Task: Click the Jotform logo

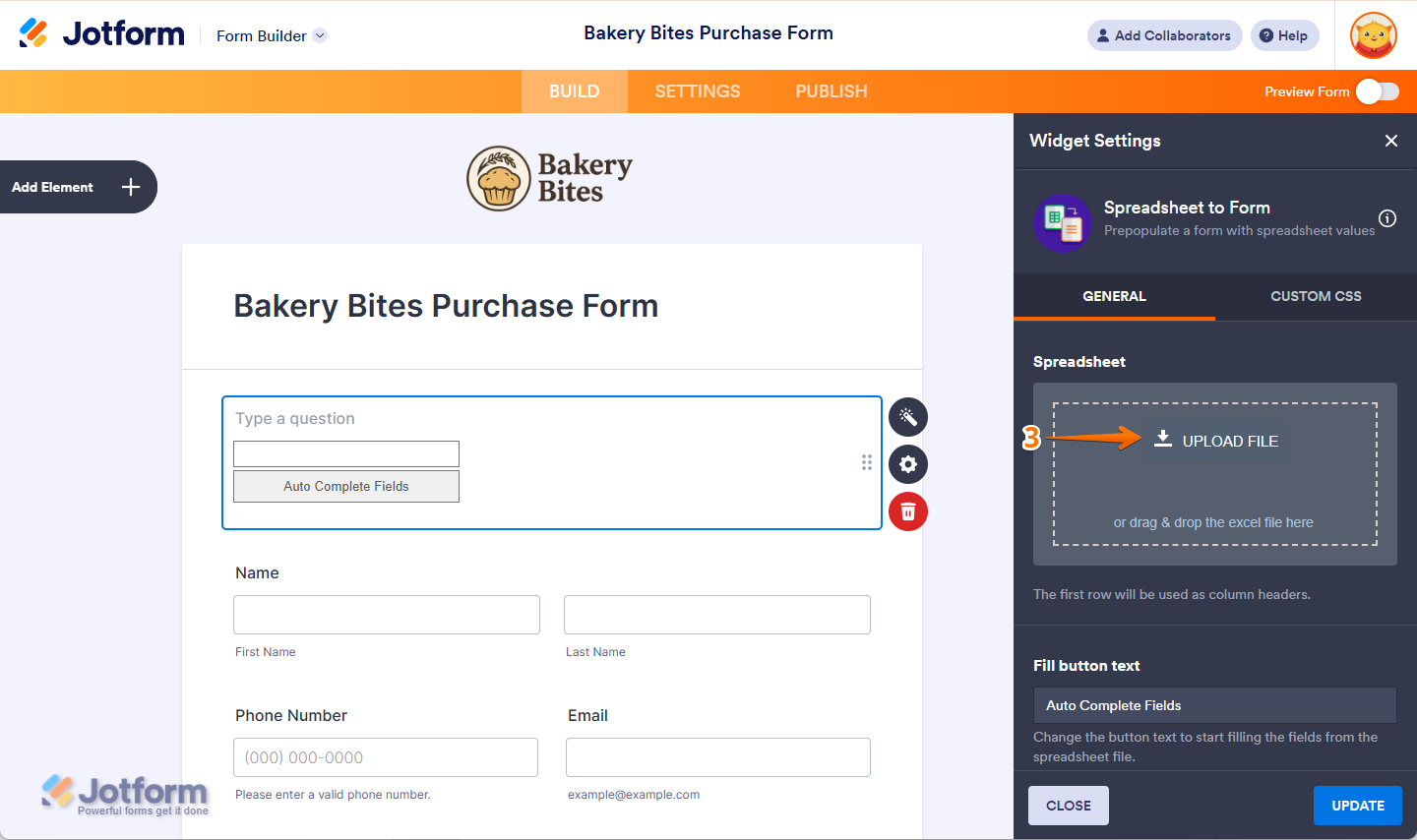Action: (102, 33)
